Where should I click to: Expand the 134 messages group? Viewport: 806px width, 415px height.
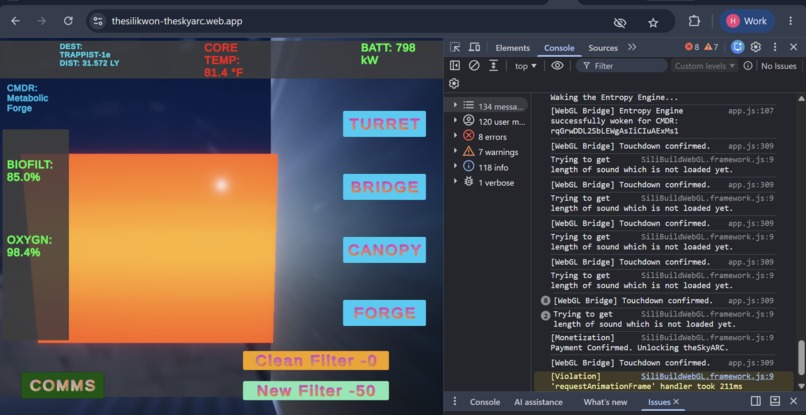point(455,105)
